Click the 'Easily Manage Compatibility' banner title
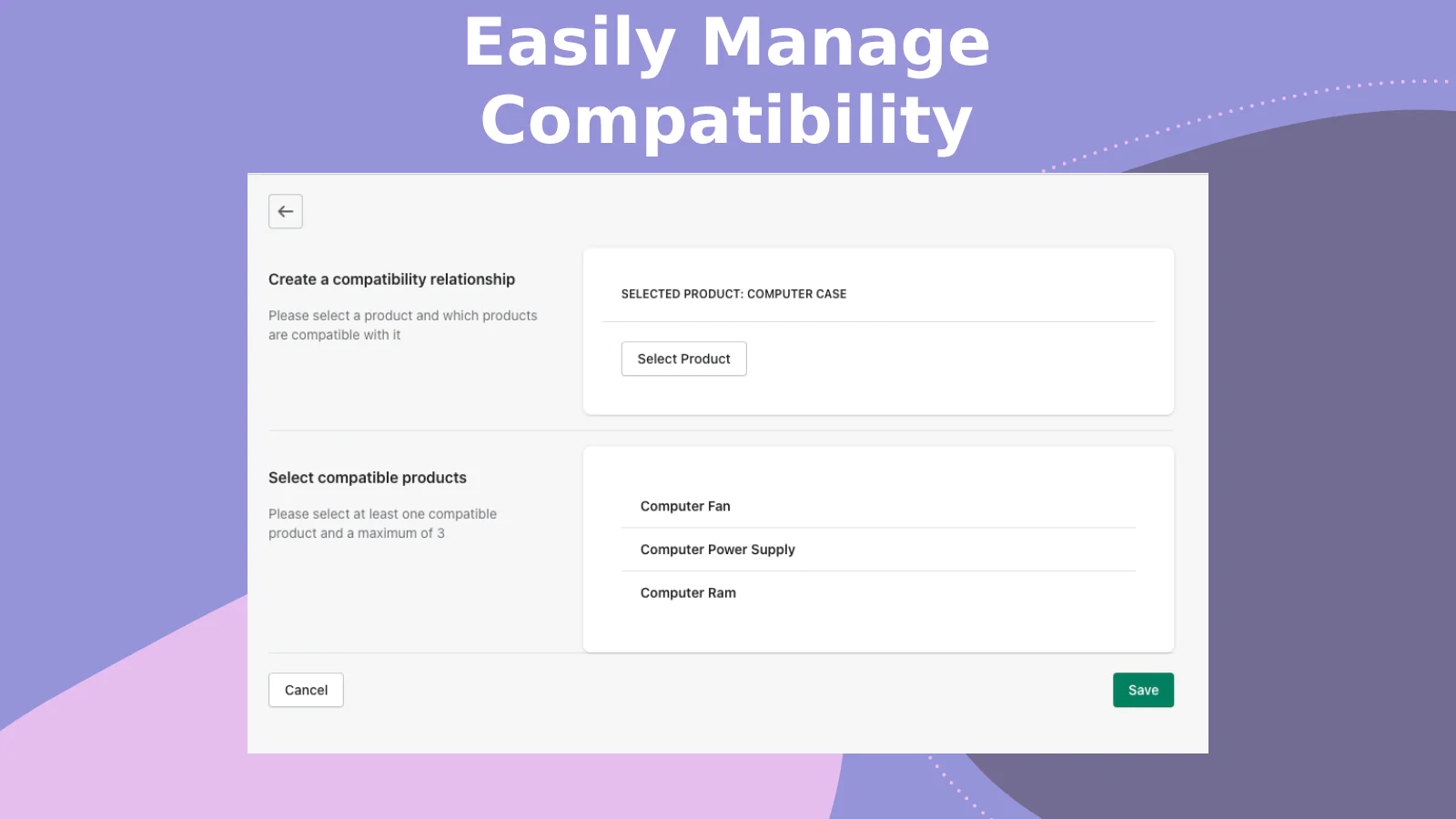1456x819 pixels. point(727,80)
